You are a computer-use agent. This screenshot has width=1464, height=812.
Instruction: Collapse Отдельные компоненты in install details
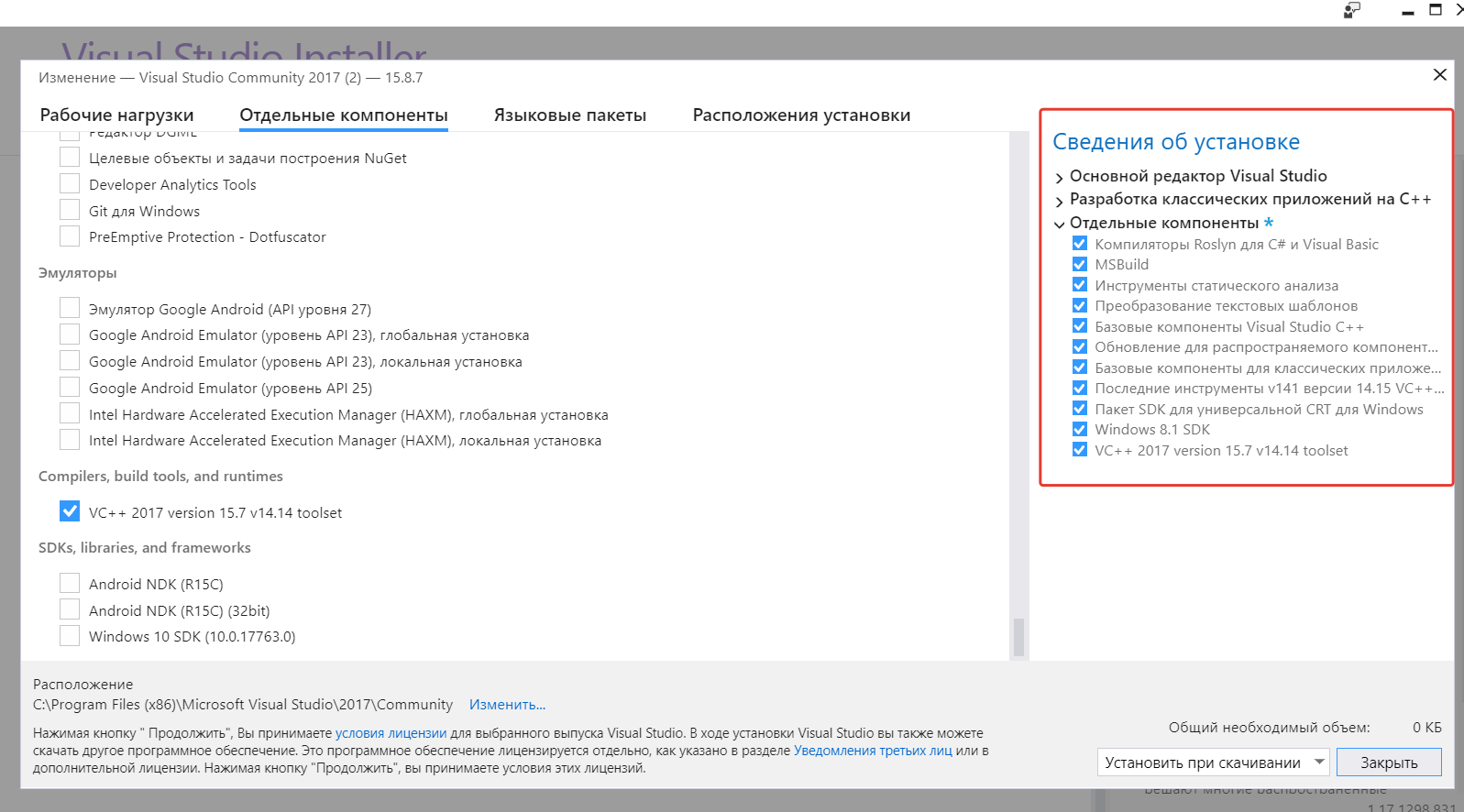pos(1060,224)
